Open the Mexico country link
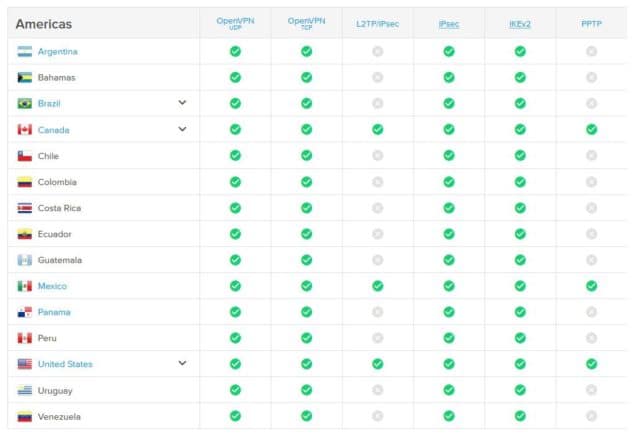The width and height of the screenshot is (640, 437). click(x=52, y=286)
